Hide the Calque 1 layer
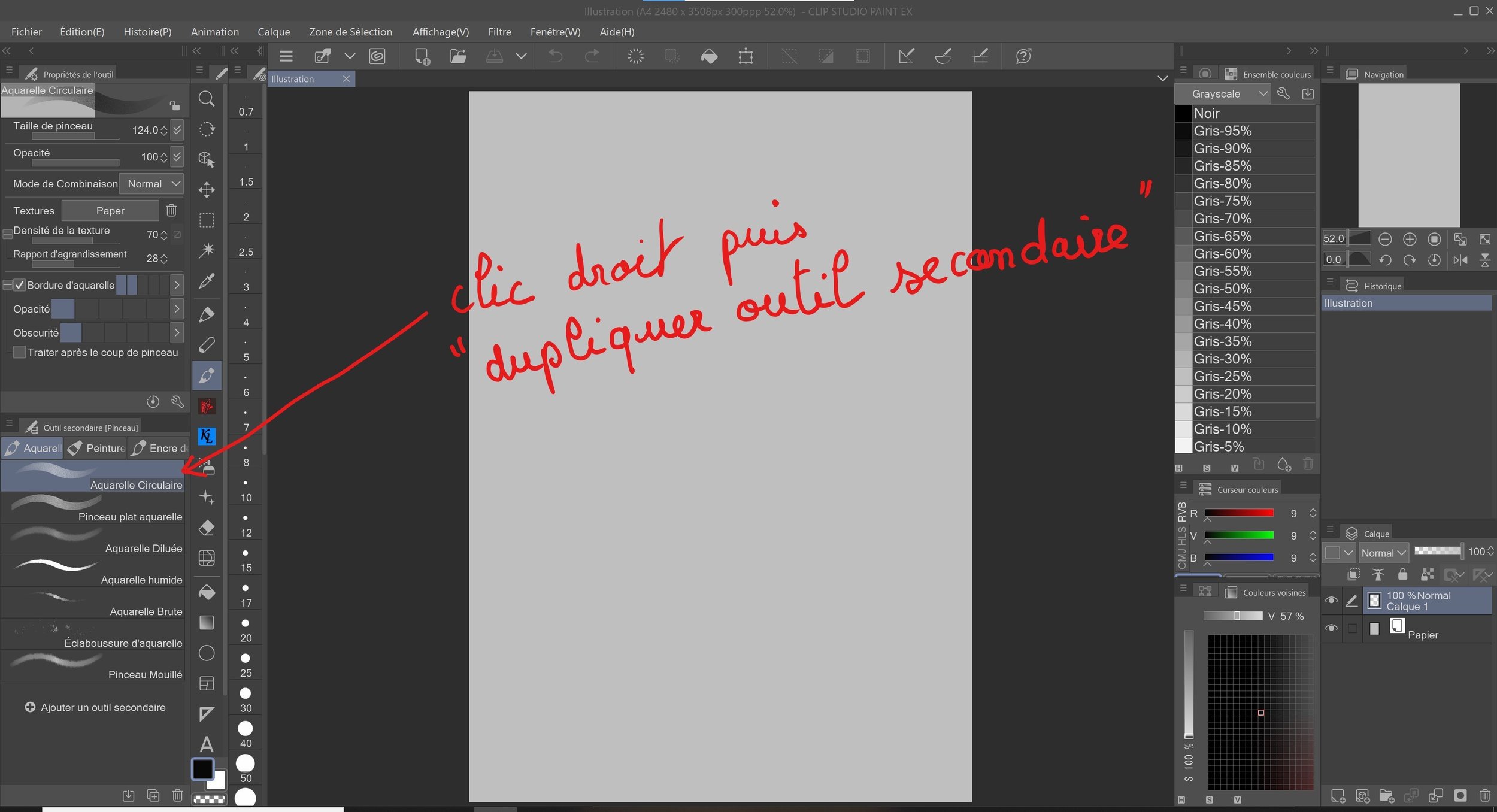Viewport: 1497px width, 812px height. (x=1331, y=600)
